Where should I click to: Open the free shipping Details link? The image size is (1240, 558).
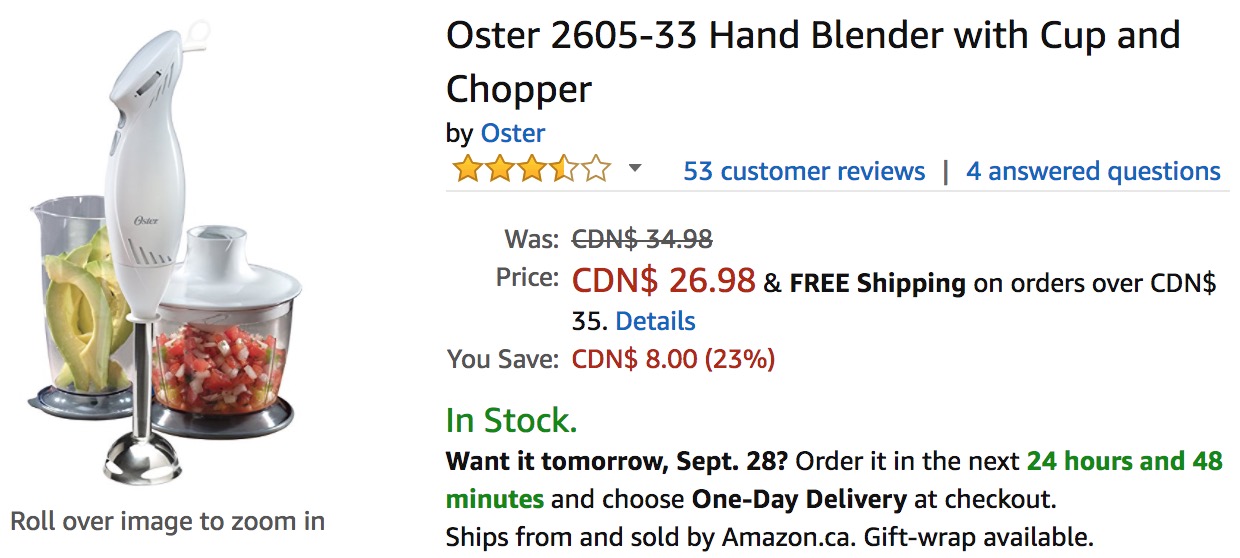(x=655, y=321)
